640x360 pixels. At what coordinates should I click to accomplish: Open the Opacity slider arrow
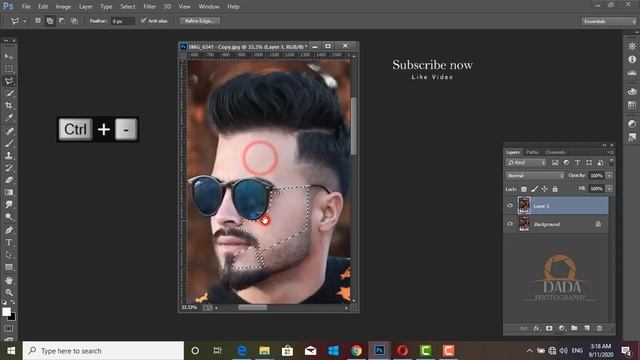pos(609,176)
